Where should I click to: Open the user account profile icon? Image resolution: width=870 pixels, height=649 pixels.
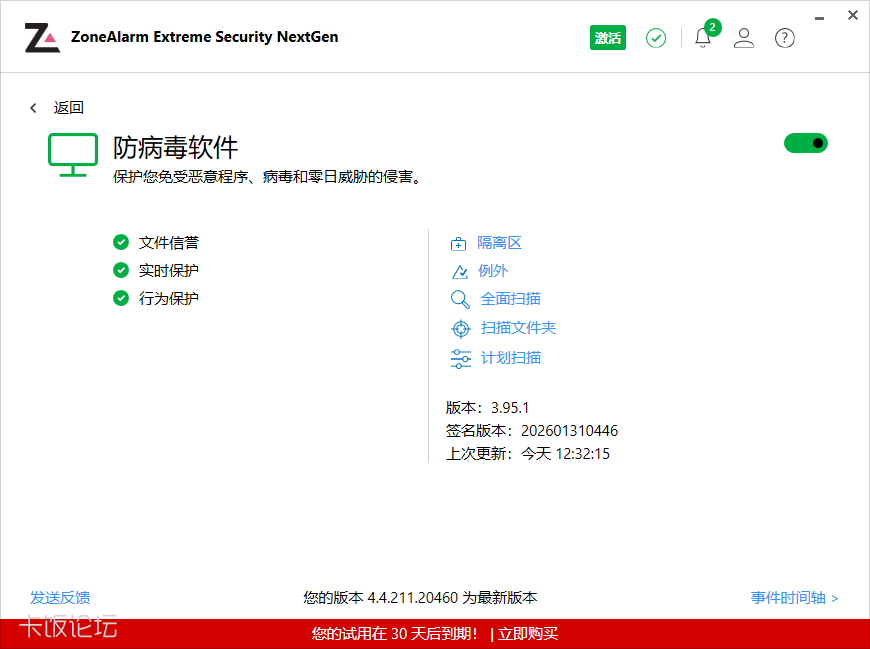(743, 38)
